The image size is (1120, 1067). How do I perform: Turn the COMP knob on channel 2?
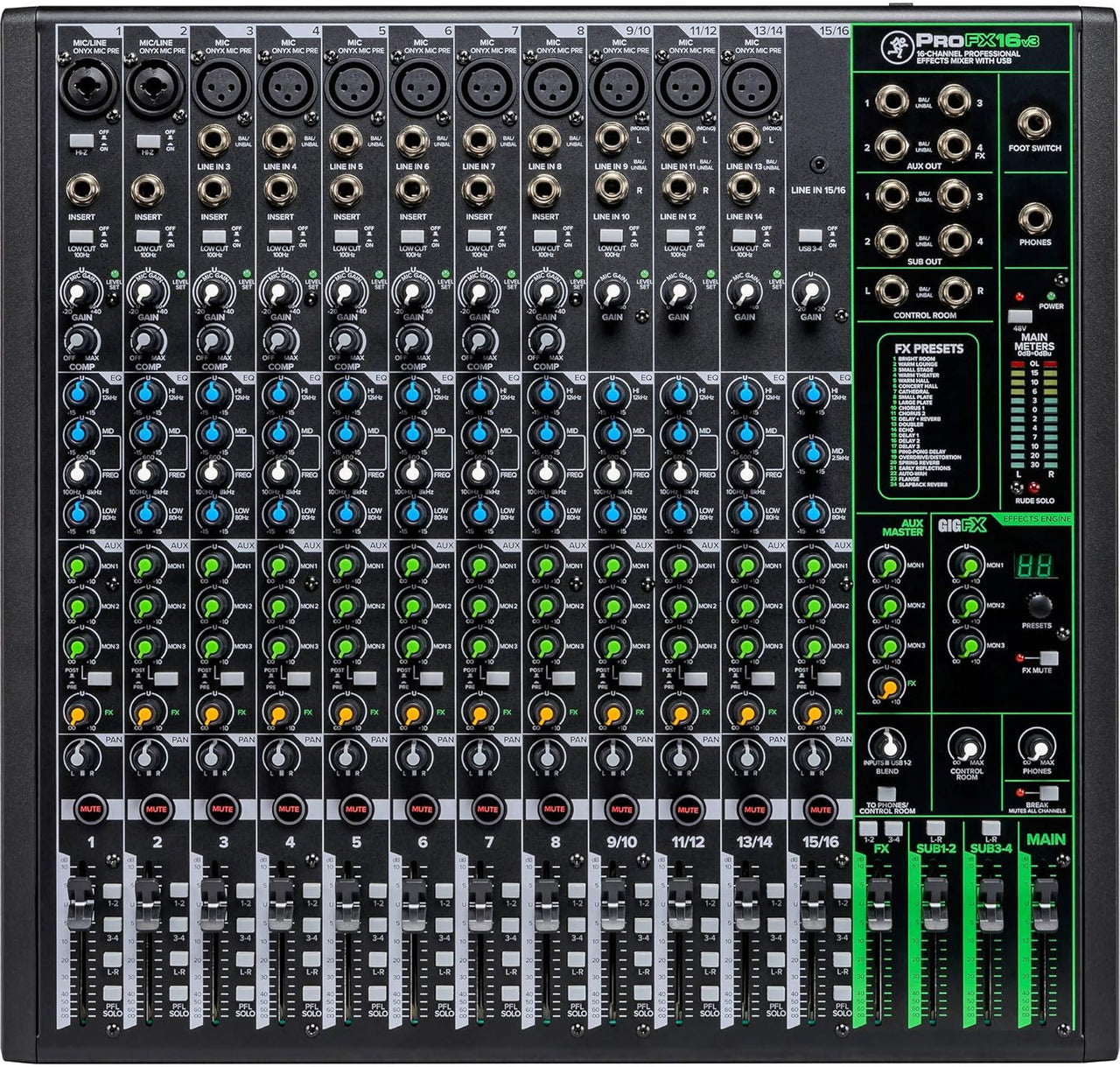coord(145,341)
